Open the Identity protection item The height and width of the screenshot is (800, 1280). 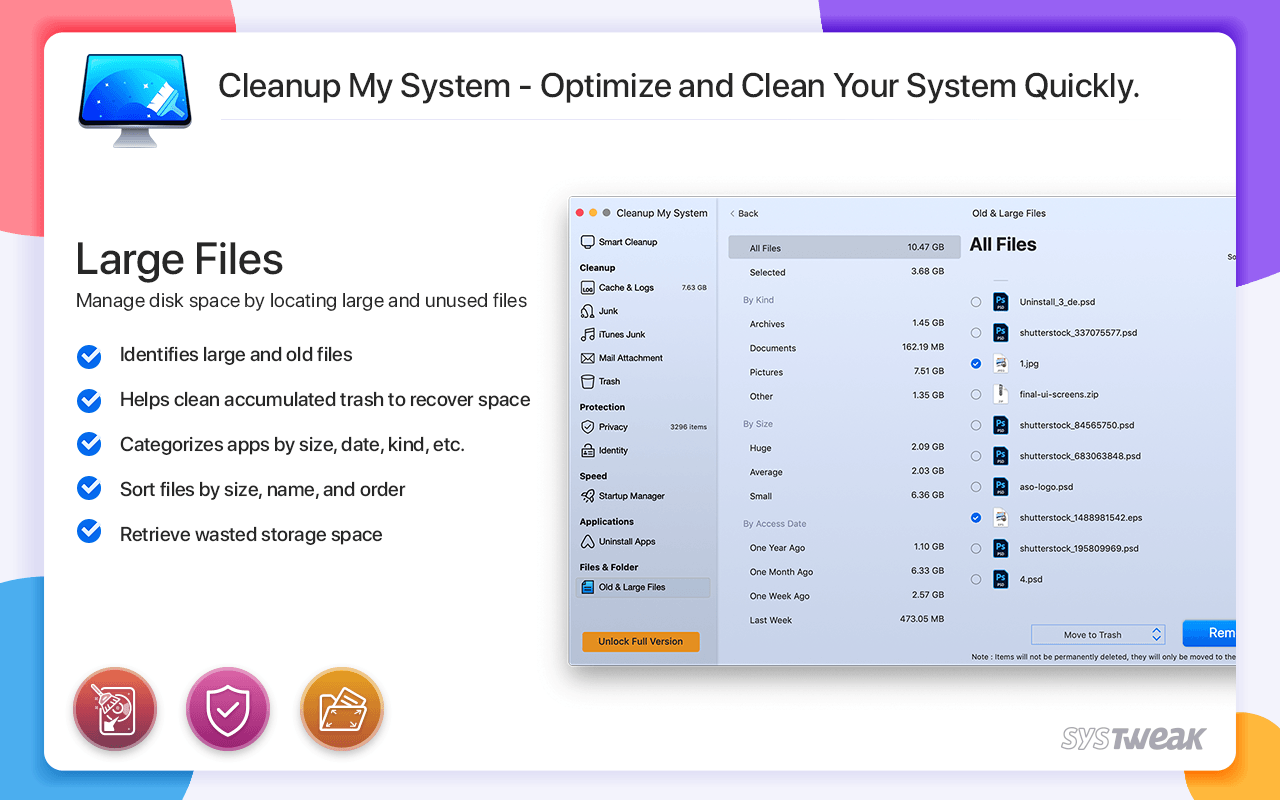pyautogui.click(x=612, y=451)
